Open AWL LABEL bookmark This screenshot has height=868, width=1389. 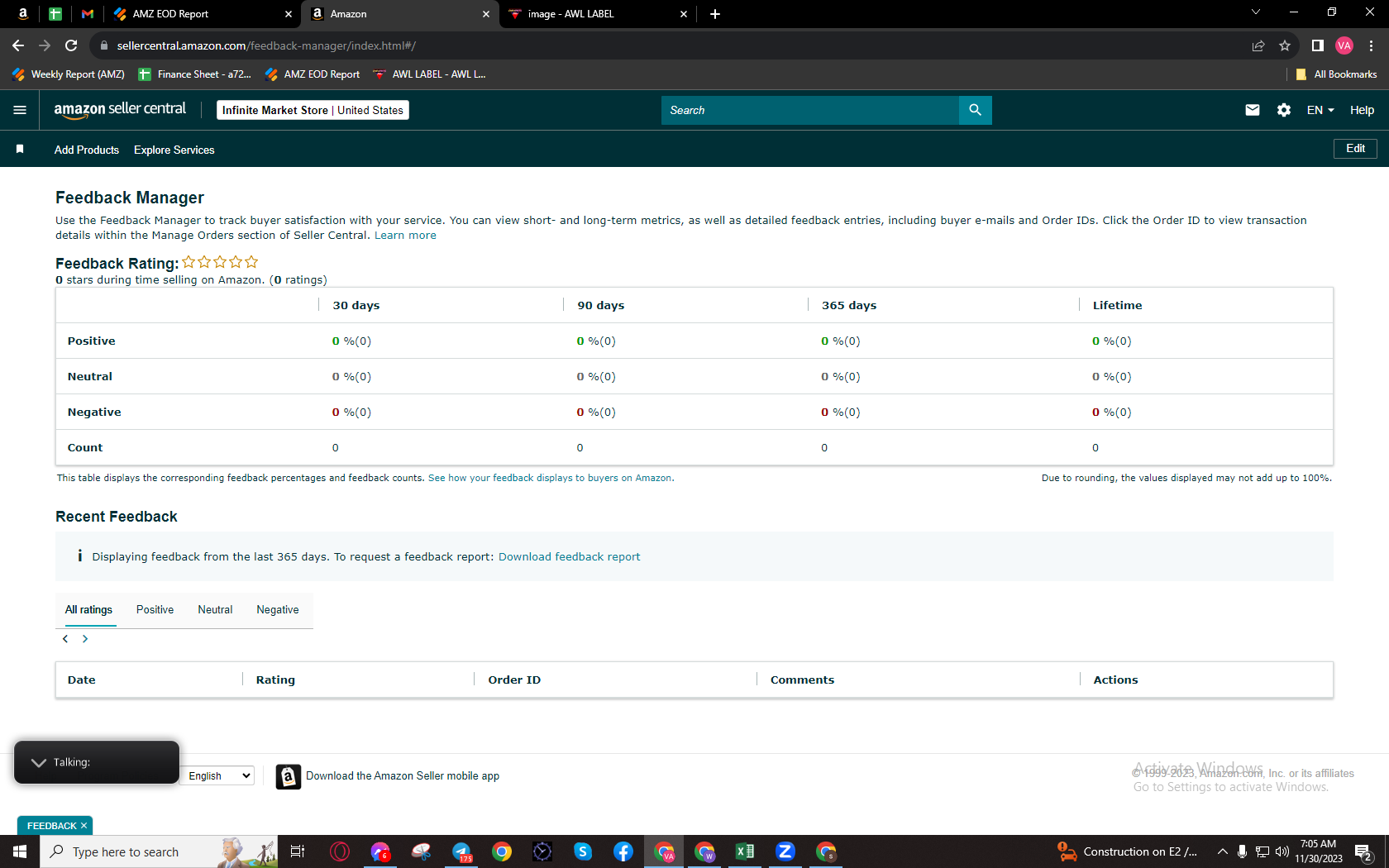point(430,74)
